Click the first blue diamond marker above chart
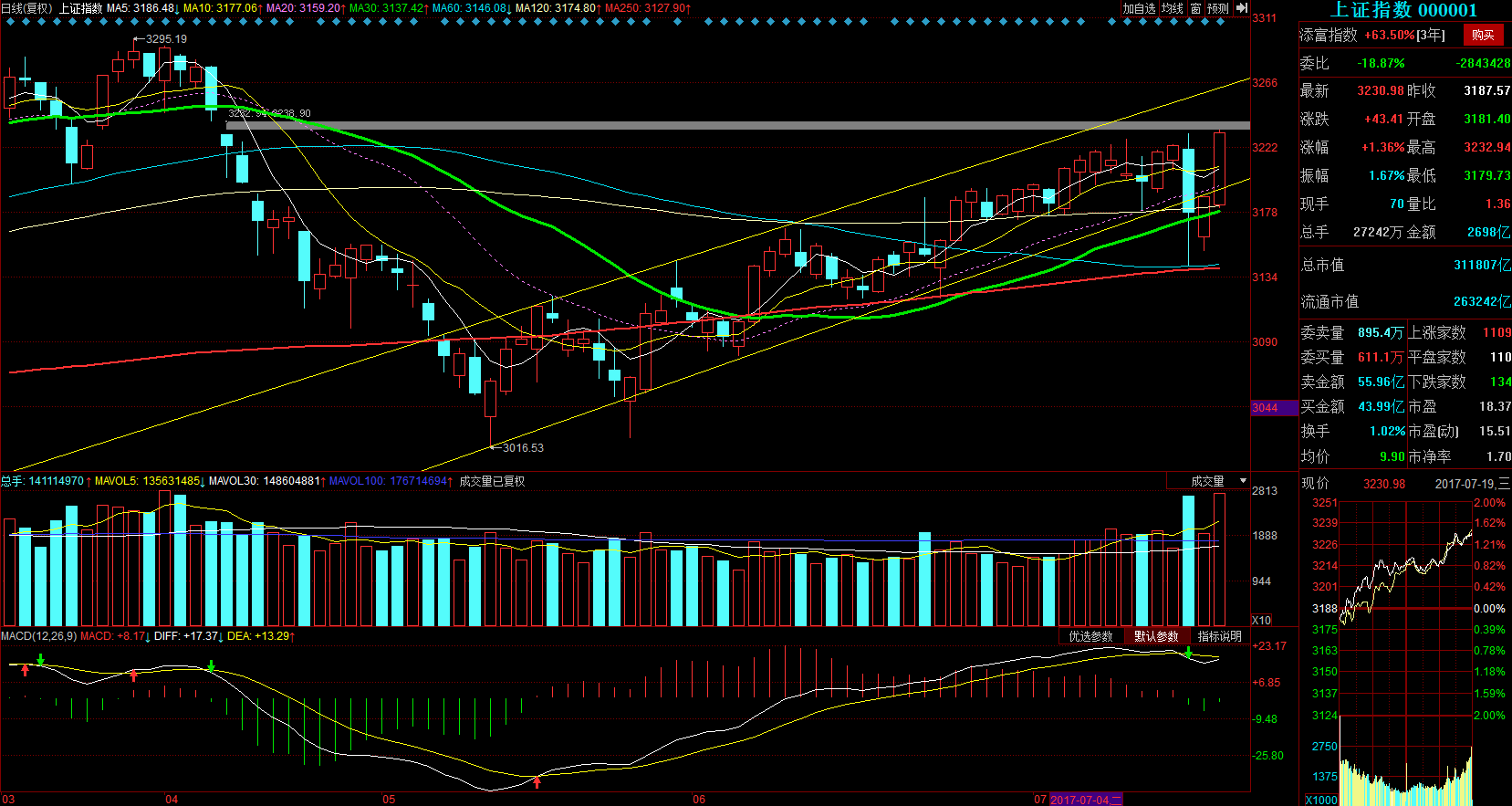 (13, 22)
